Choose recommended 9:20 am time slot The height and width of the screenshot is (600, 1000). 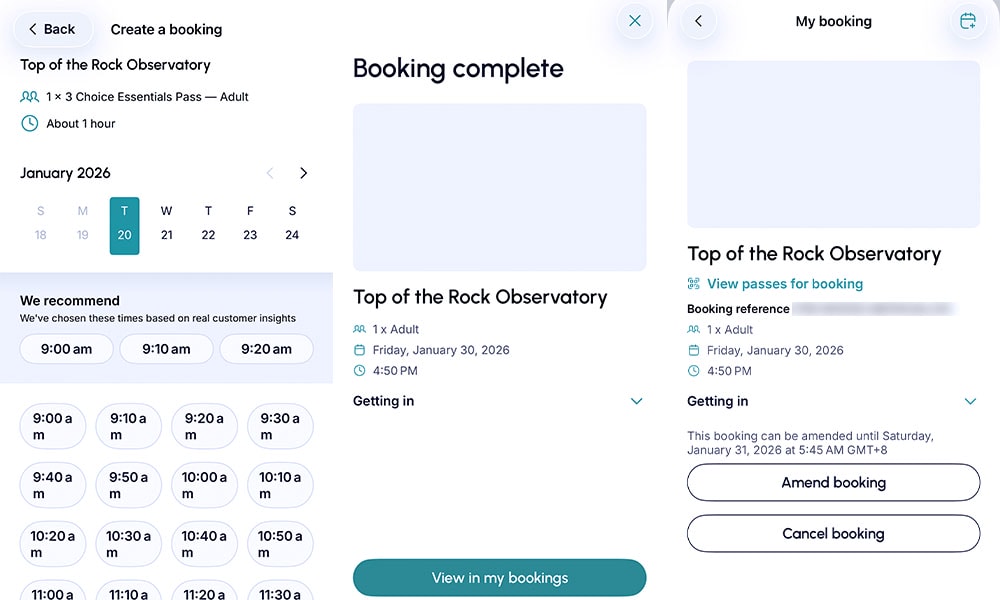pyautogui.click(x=267, y=349)
